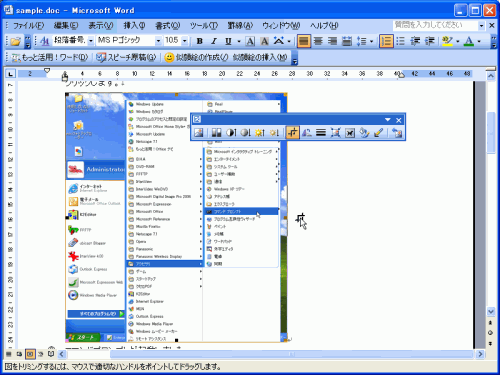Open the 書式(O) menu
This screenshot has height=375, width=500.
coord(167,25)
